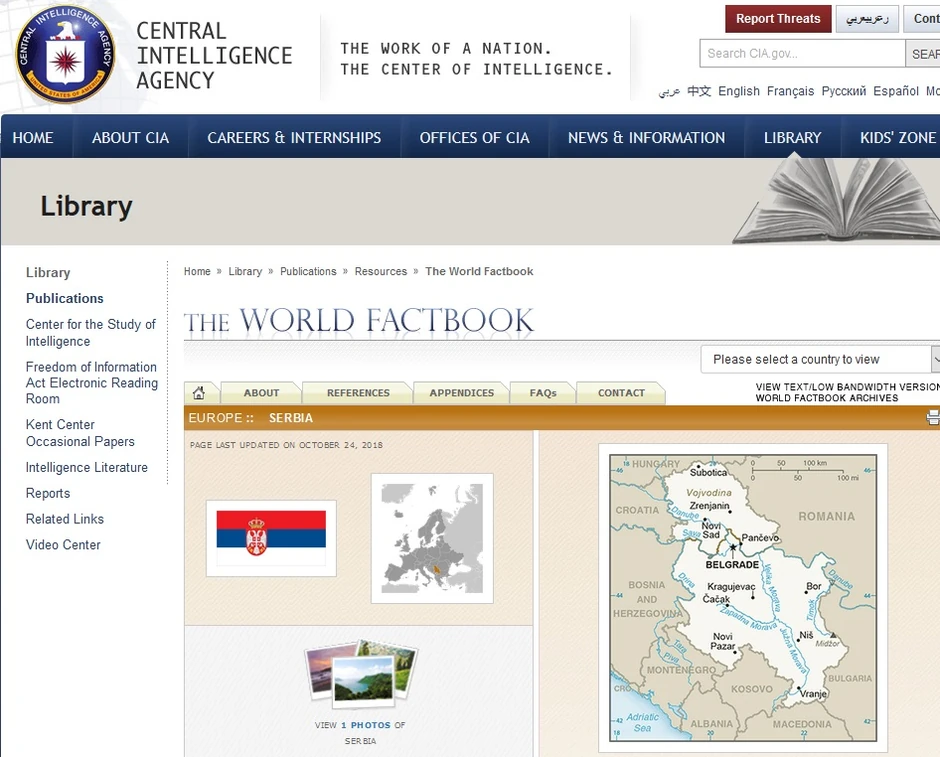Switch to the REFERENCES tab
The height and width of the screenshot is (757, 940).
(357, 393)
